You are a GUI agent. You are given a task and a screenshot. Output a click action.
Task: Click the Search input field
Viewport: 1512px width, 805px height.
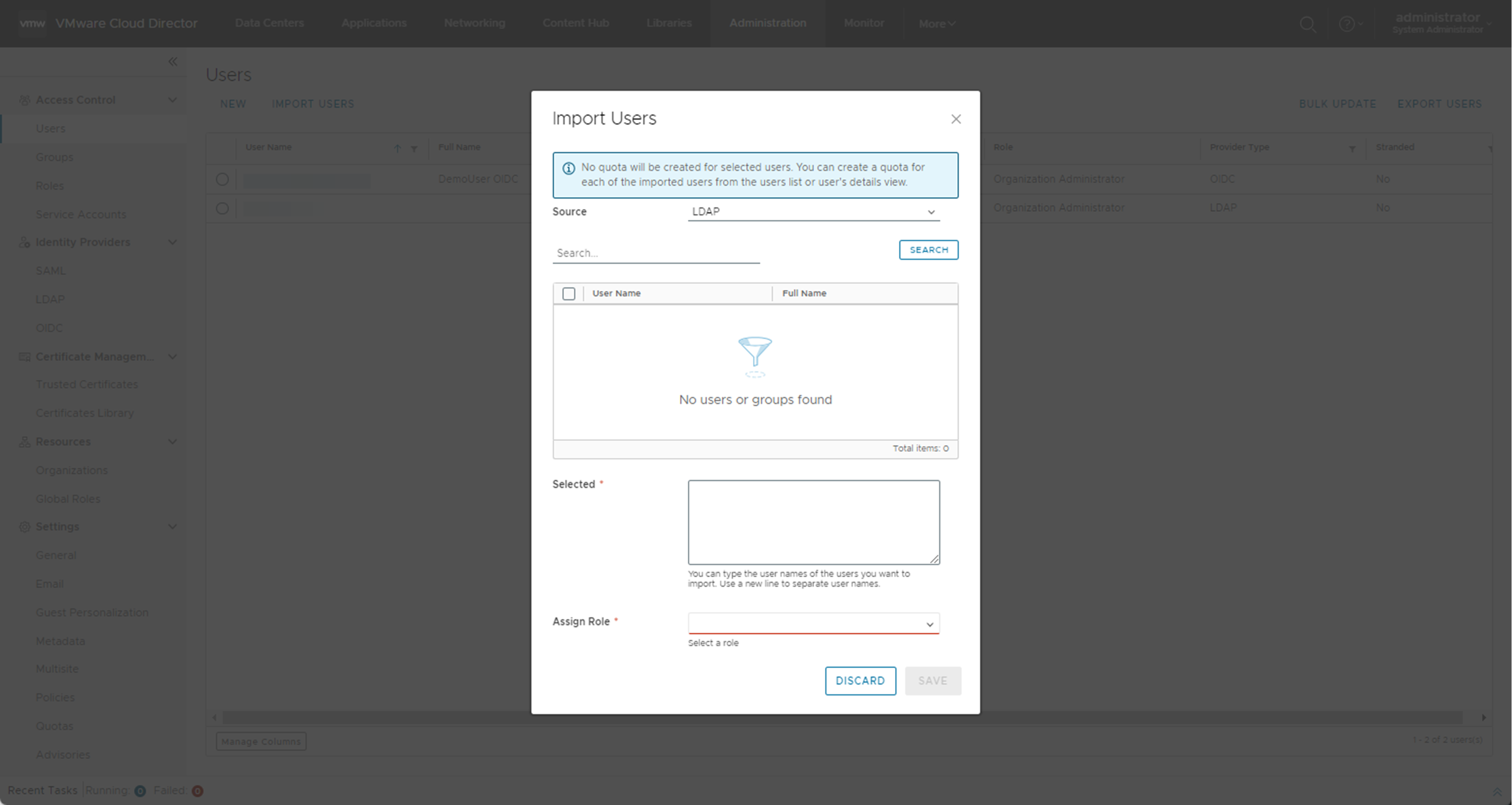[656, 252]
